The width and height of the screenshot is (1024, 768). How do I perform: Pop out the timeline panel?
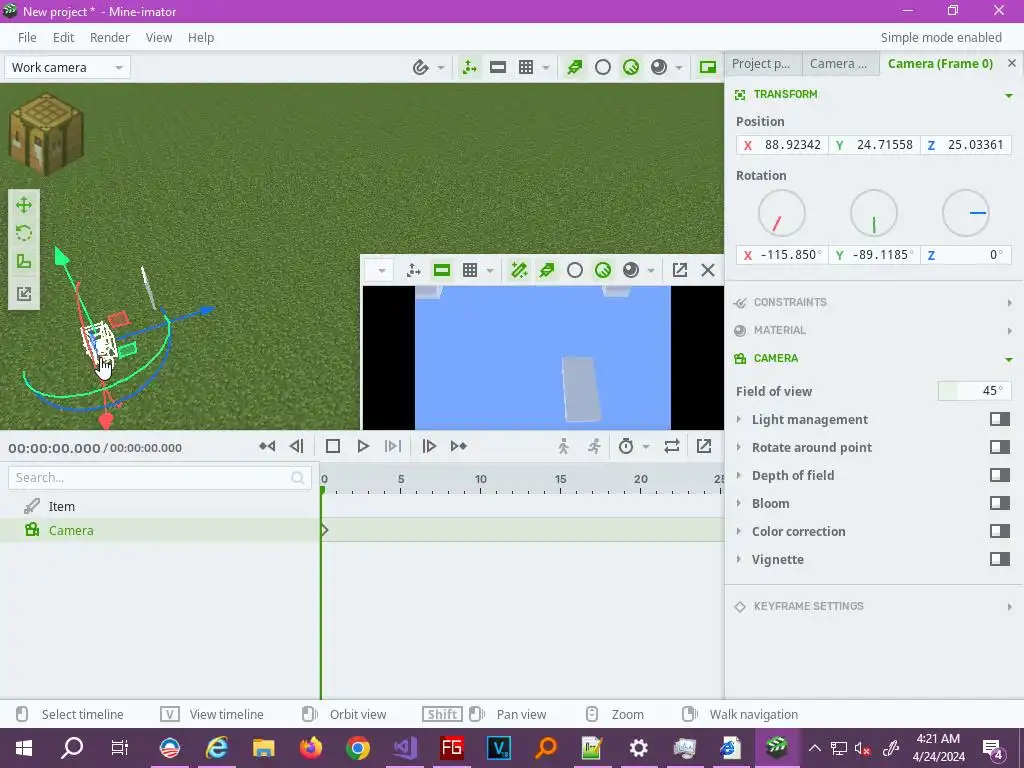704,446
